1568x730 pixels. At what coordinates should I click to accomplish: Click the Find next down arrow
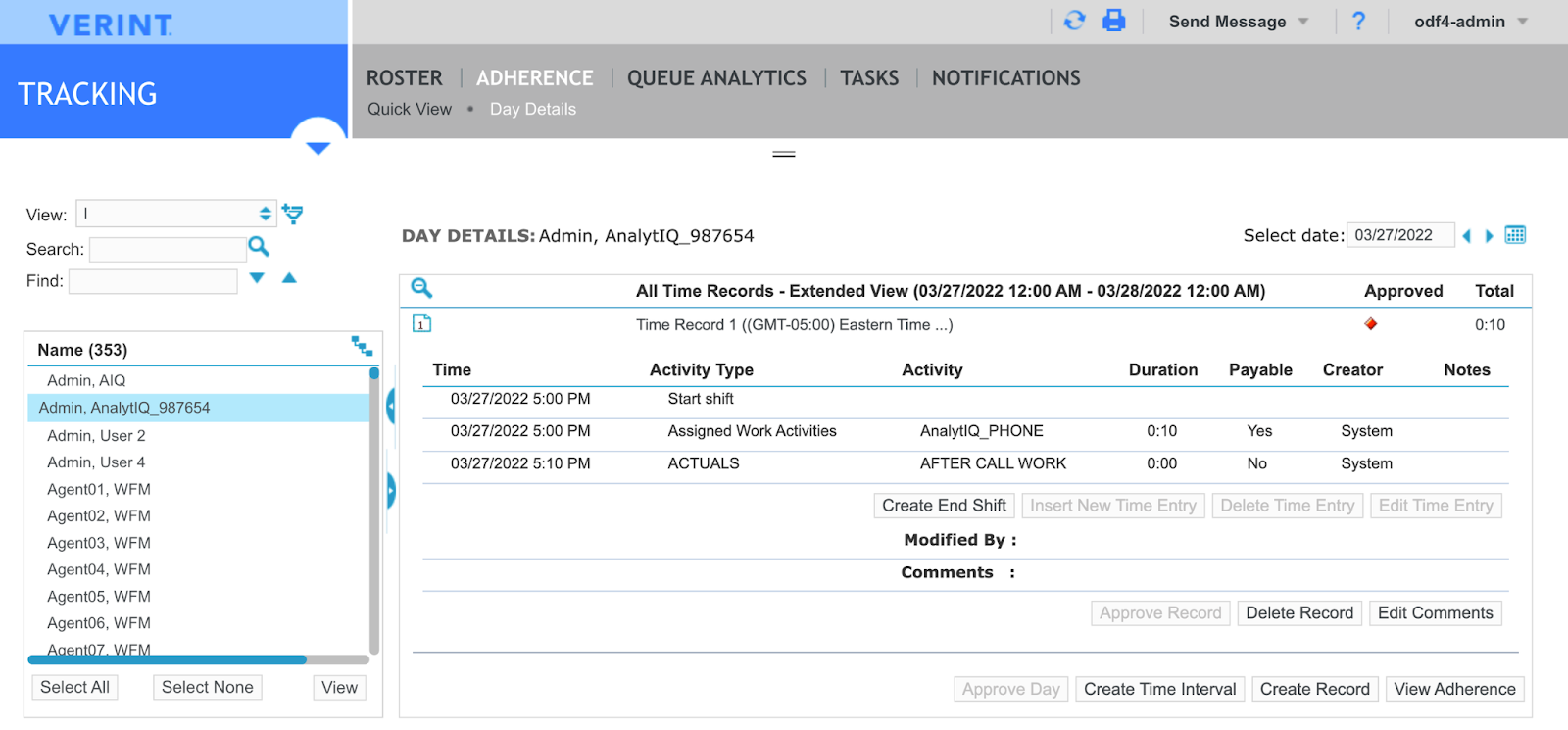257,278
